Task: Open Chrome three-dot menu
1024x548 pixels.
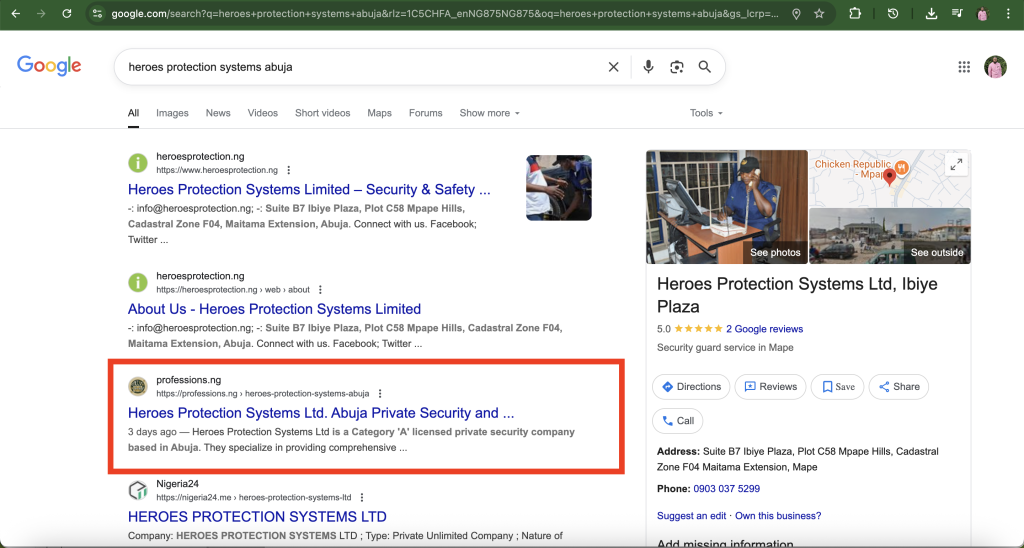Action: pyautogui.click(x=1008, y=14)
